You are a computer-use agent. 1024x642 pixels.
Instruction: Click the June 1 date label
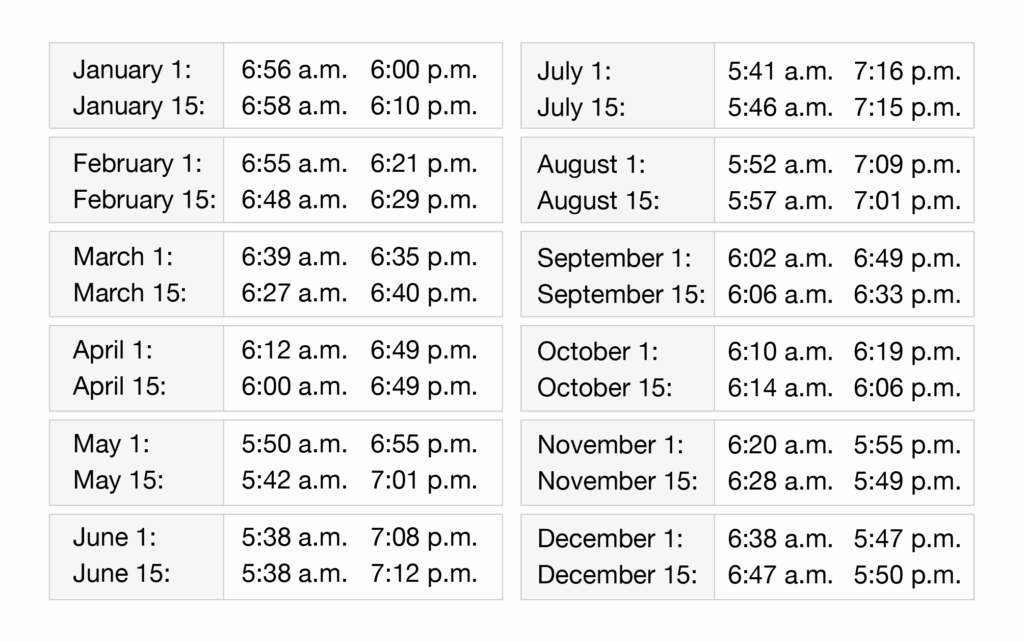tap(115, 538)
